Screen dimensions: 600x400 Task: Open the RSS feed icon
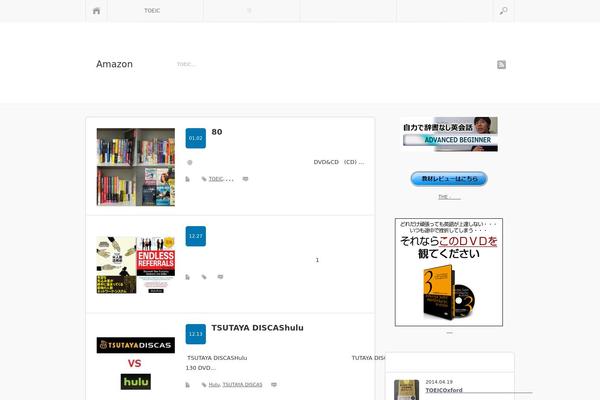pyautogui.click(x=501, y=65)
